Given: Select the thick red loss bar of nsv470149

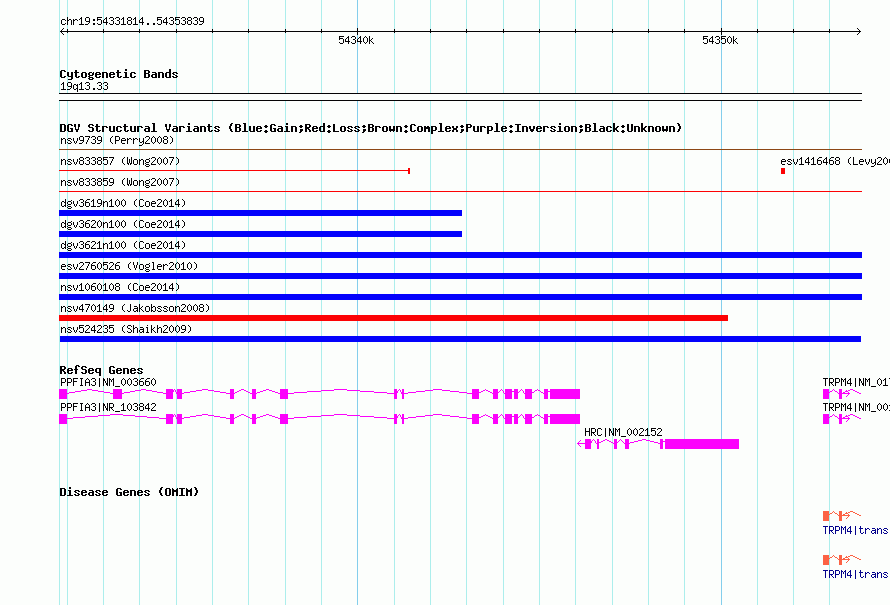Looking at the screenshot, I should [x=393, y=318].
